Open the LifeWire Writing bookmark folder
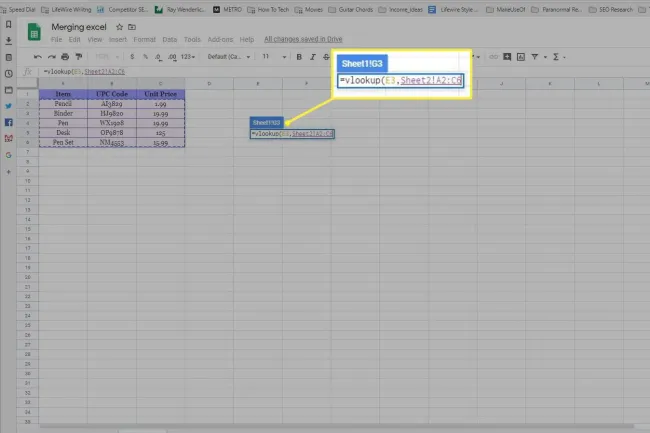The width and height of the screenshot is (650, 433). click(x=66, y=9)
